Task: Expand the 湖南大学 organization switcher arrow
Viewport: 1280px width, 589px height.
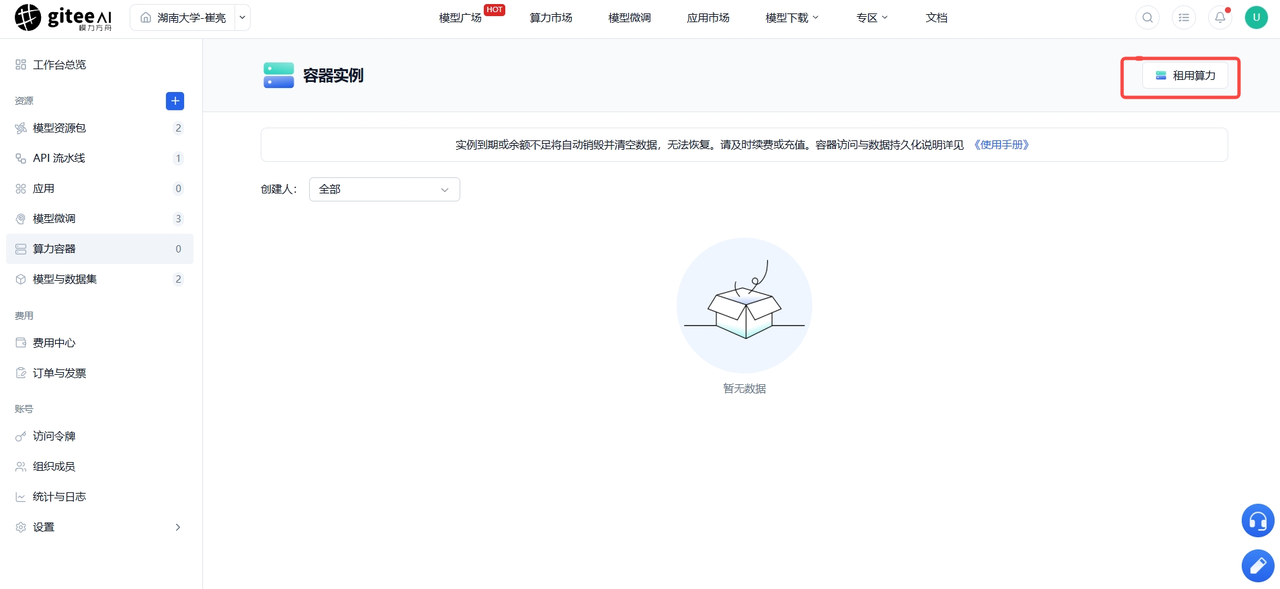Action: 242,18
